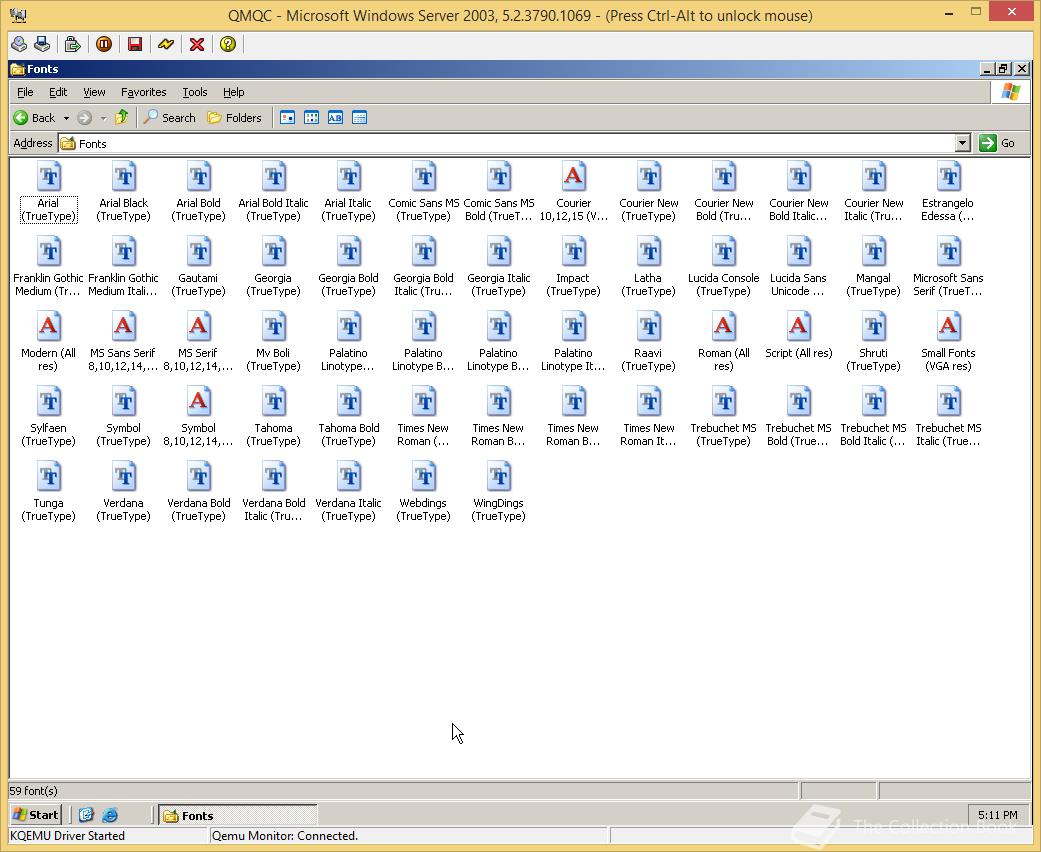The image size is (1041, 852).
Task: Open the Edit menu
Action: point(58,92)
